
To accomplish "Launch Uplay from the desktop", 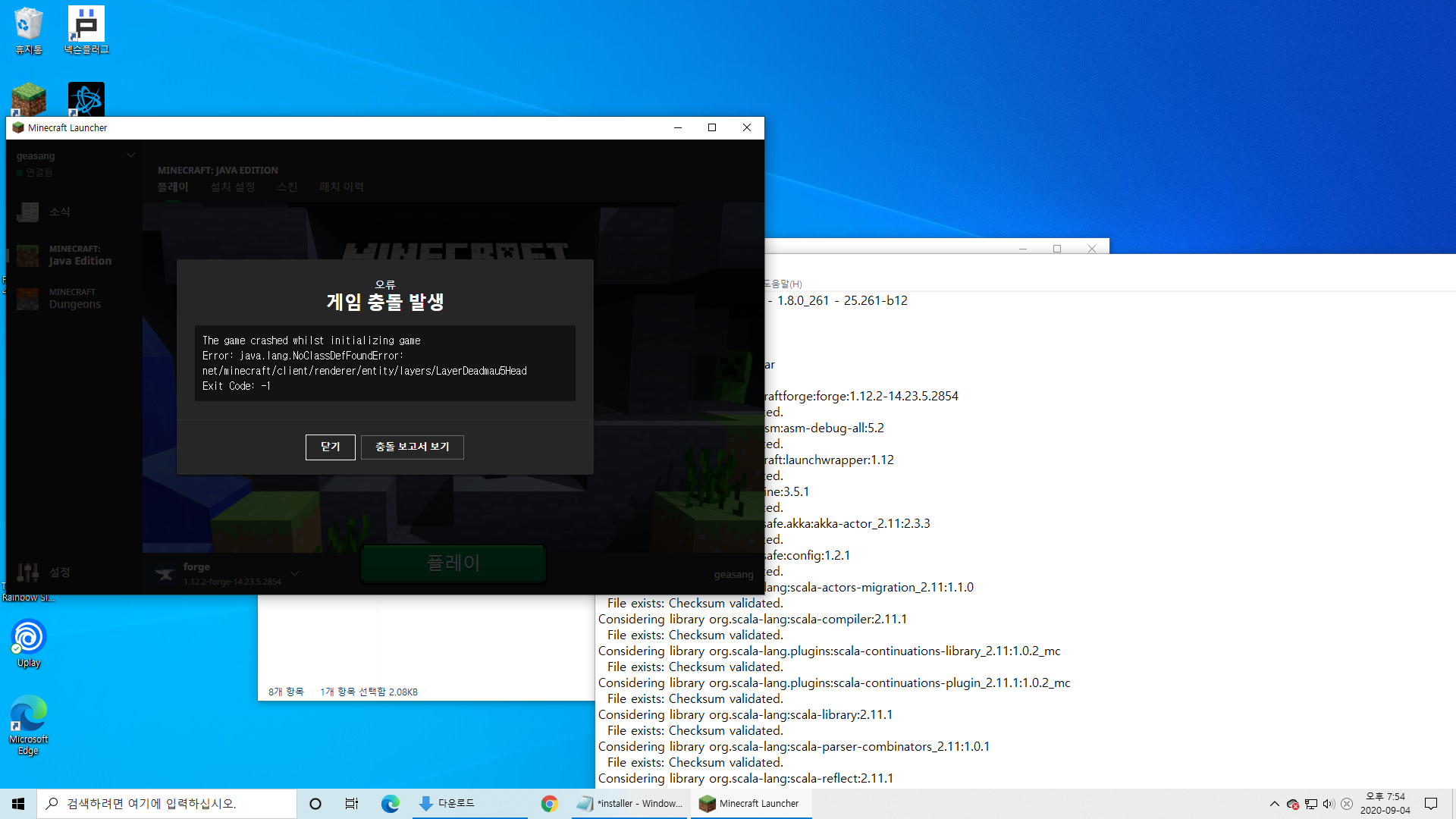I will tap(29, 643).
